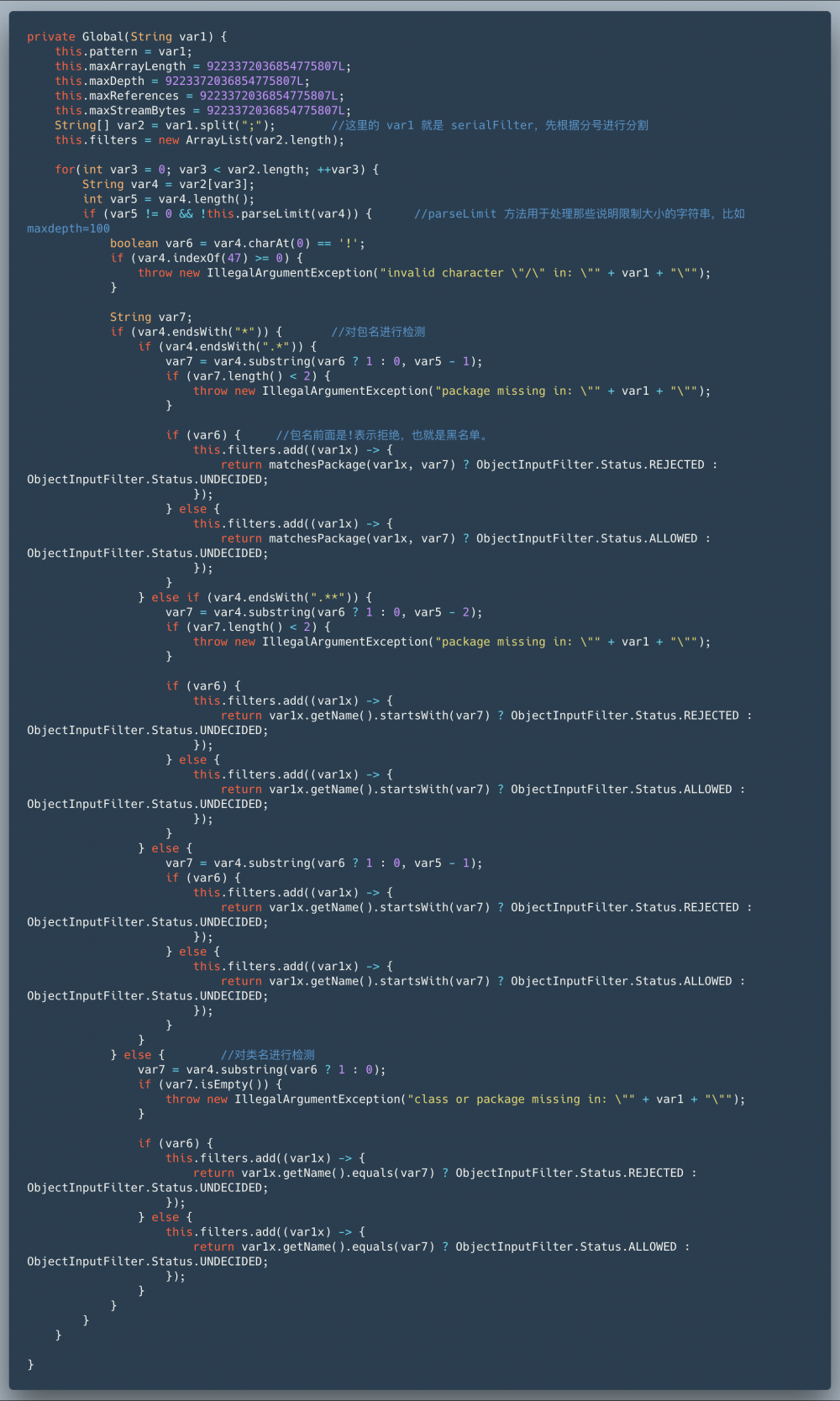
Task: Click 'var7 = var4.substring(var6 ? 1 : 0);' line
Action: click(262, 1070)
